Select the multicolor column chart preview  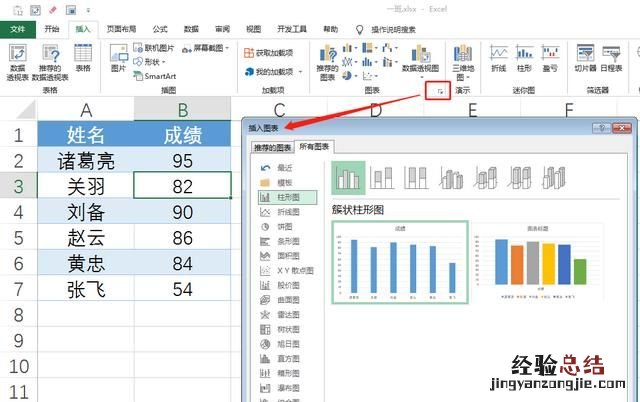[538, 262]
